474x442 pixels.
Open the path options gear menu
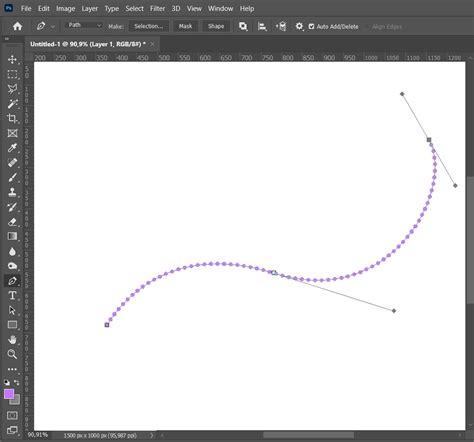(x=299, y=26)
